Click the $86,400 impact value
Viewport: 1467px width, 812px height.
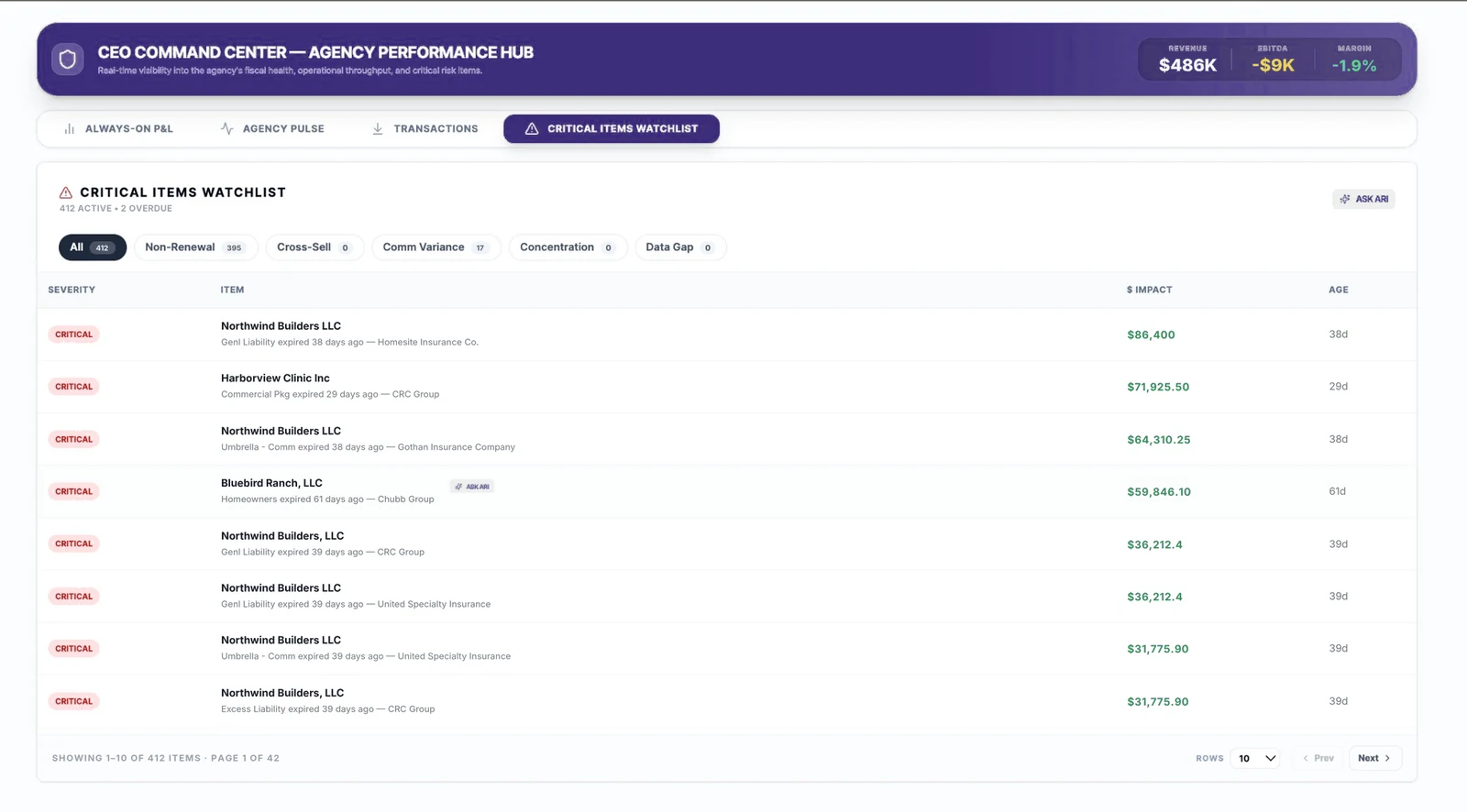pyautogui.click(x=1151, y=335)
